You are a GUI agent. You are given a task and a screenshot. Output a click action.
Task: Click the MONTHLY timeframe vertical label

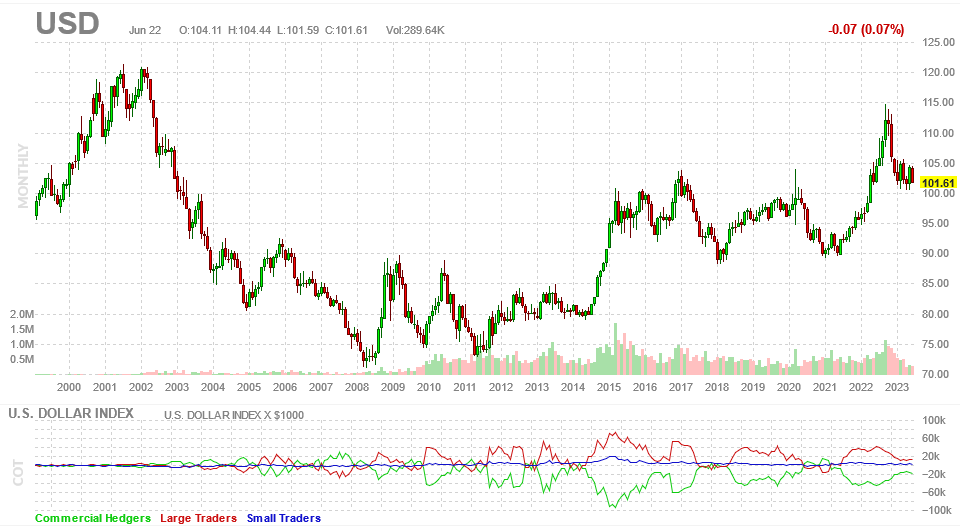tap(23, 176)
